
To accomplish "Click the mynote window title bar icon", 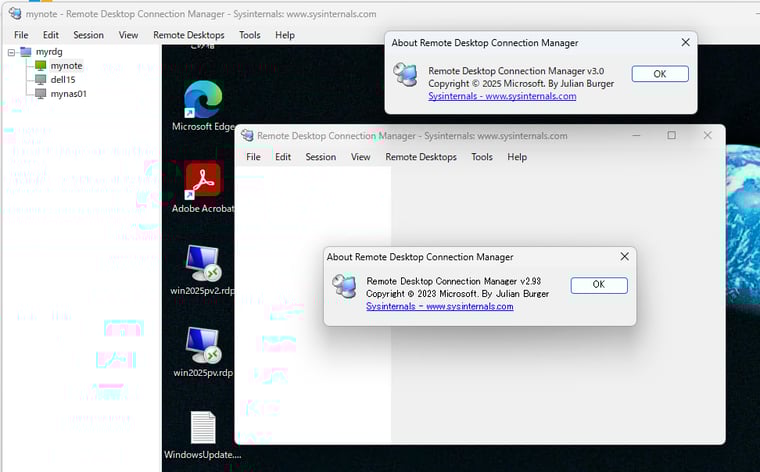I will (15, 14).
